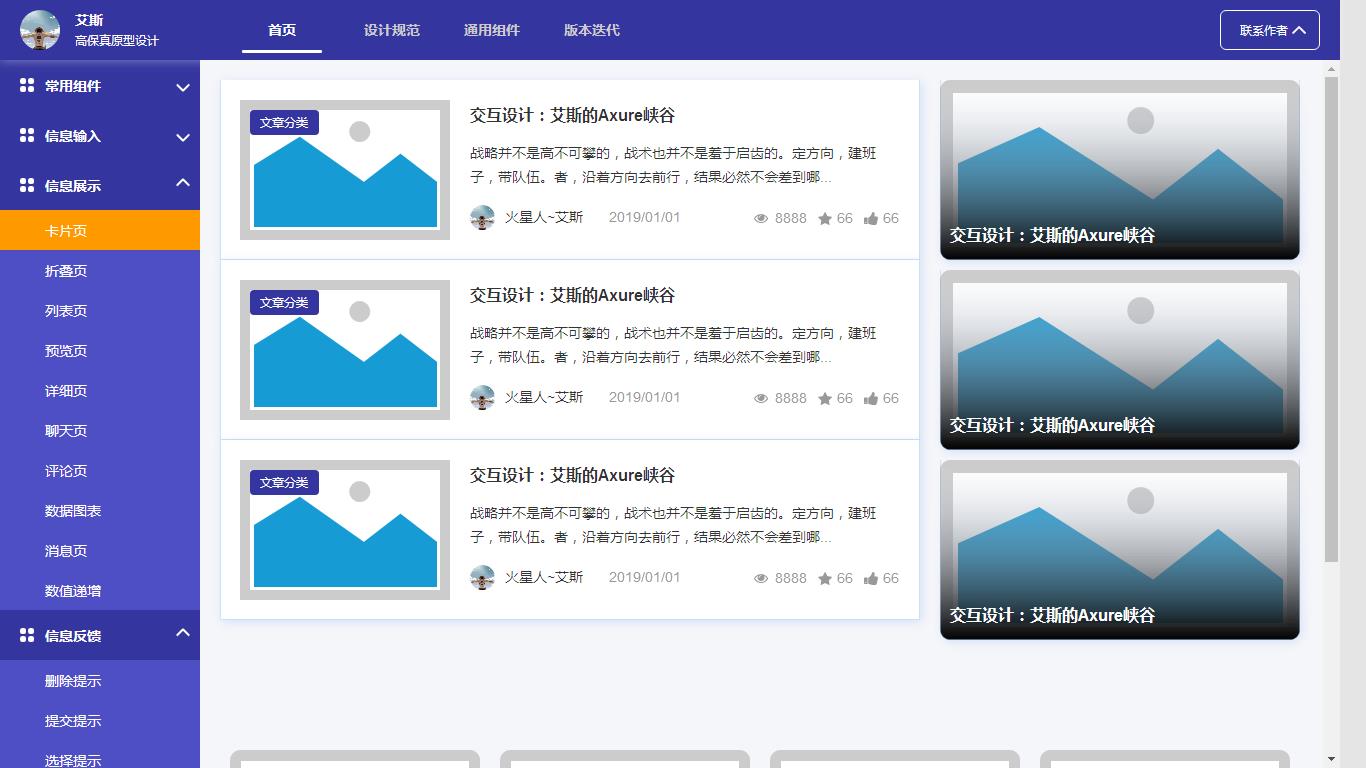1366x768 pixels.
Task: Open 折叠页 in the sidebar
Action: point(100,271)
